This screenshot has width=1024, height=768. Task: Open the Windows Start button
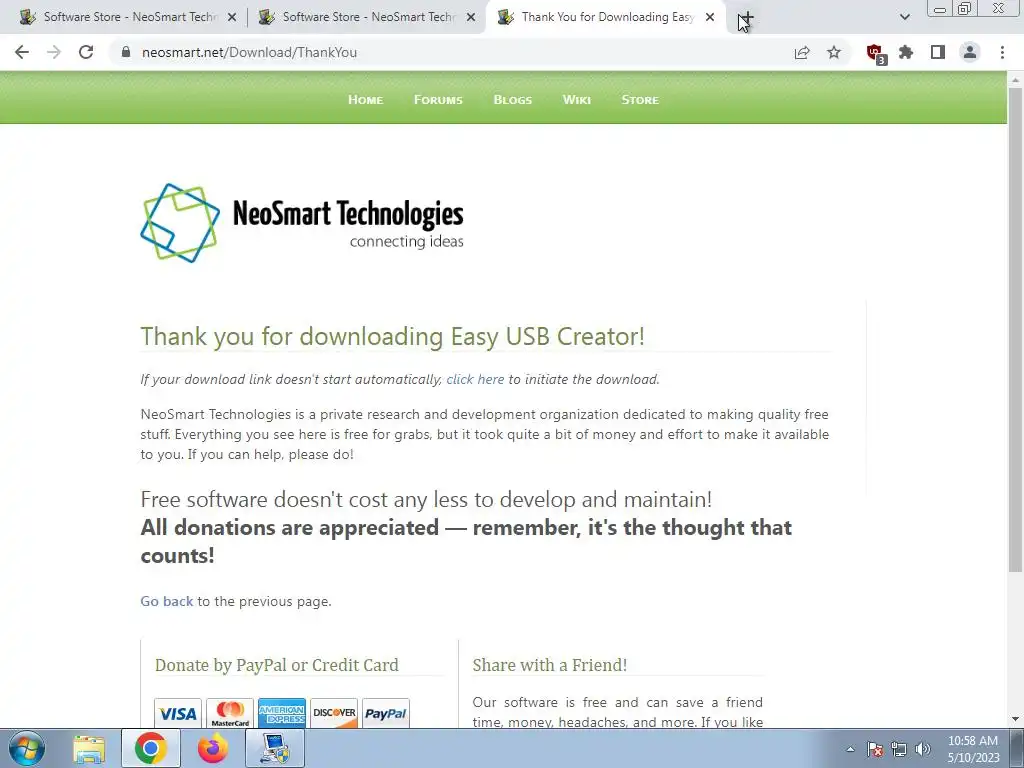pyautogui.click(x=27, y=748)
